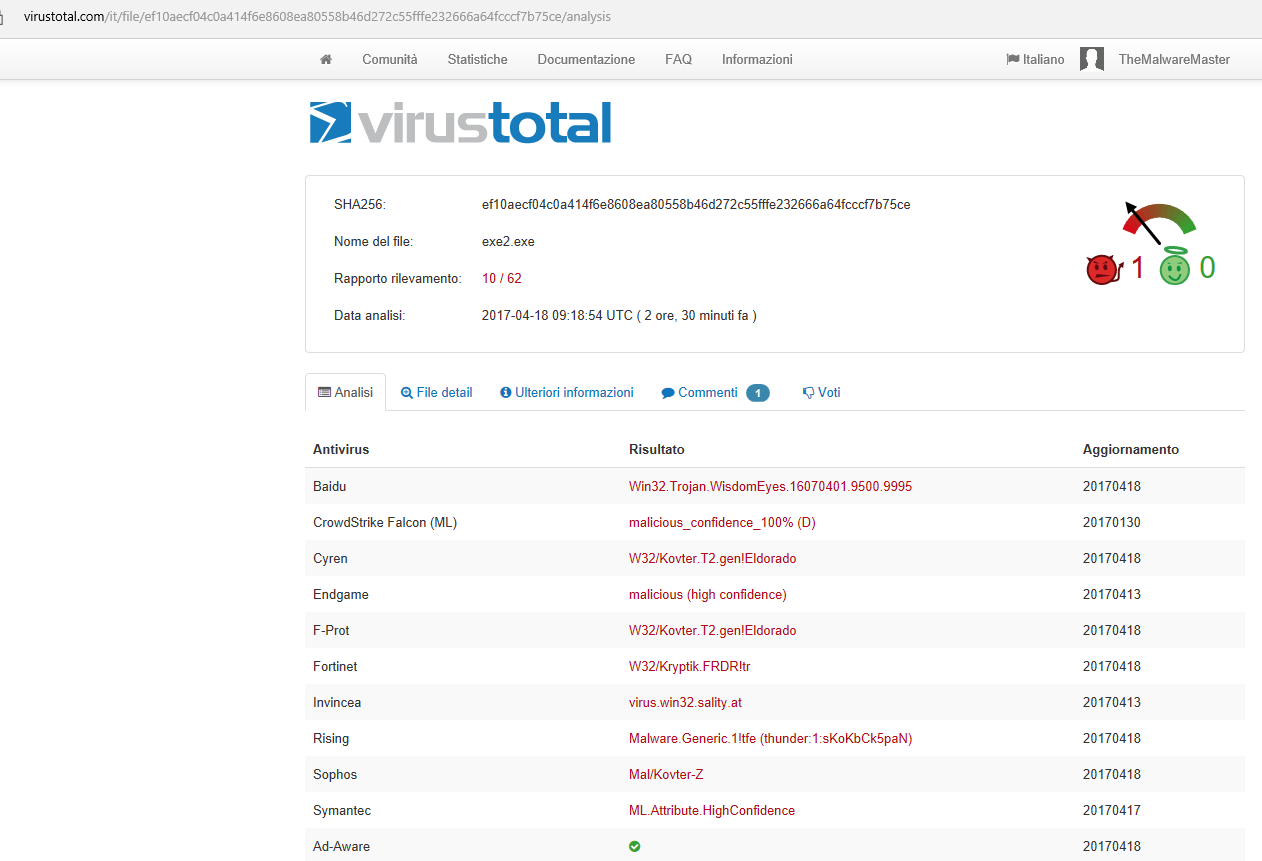The width and height of the screenshot is (1262, 861).
Task: Switch to the Analisi tab
Action: 345,392
